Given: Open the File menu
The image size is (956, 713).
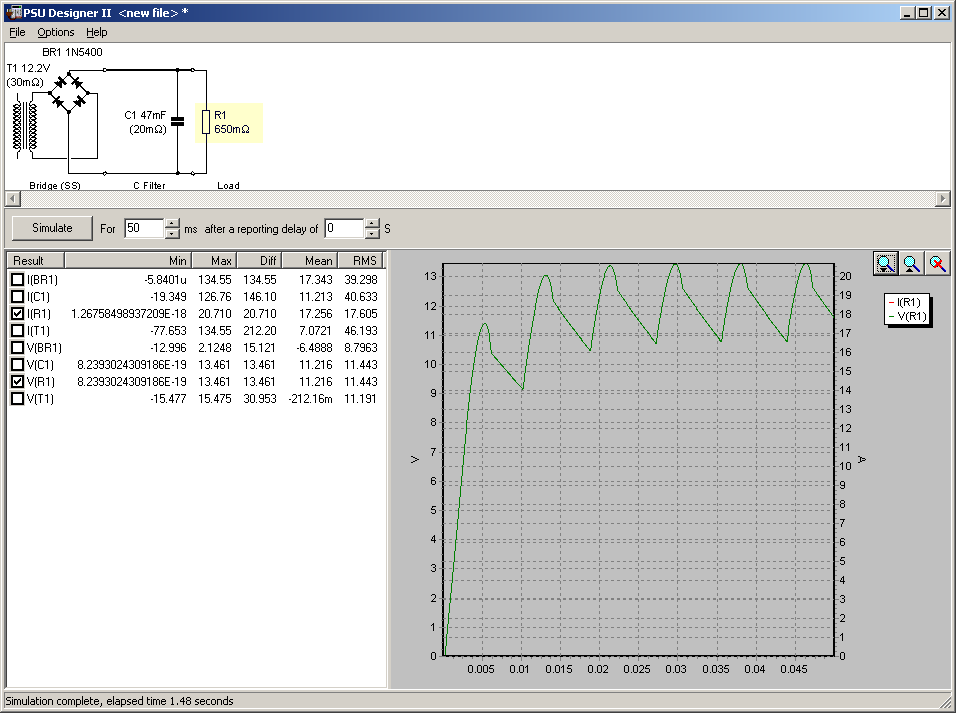Looking at the screenshot, I should [x=17, y=32].
